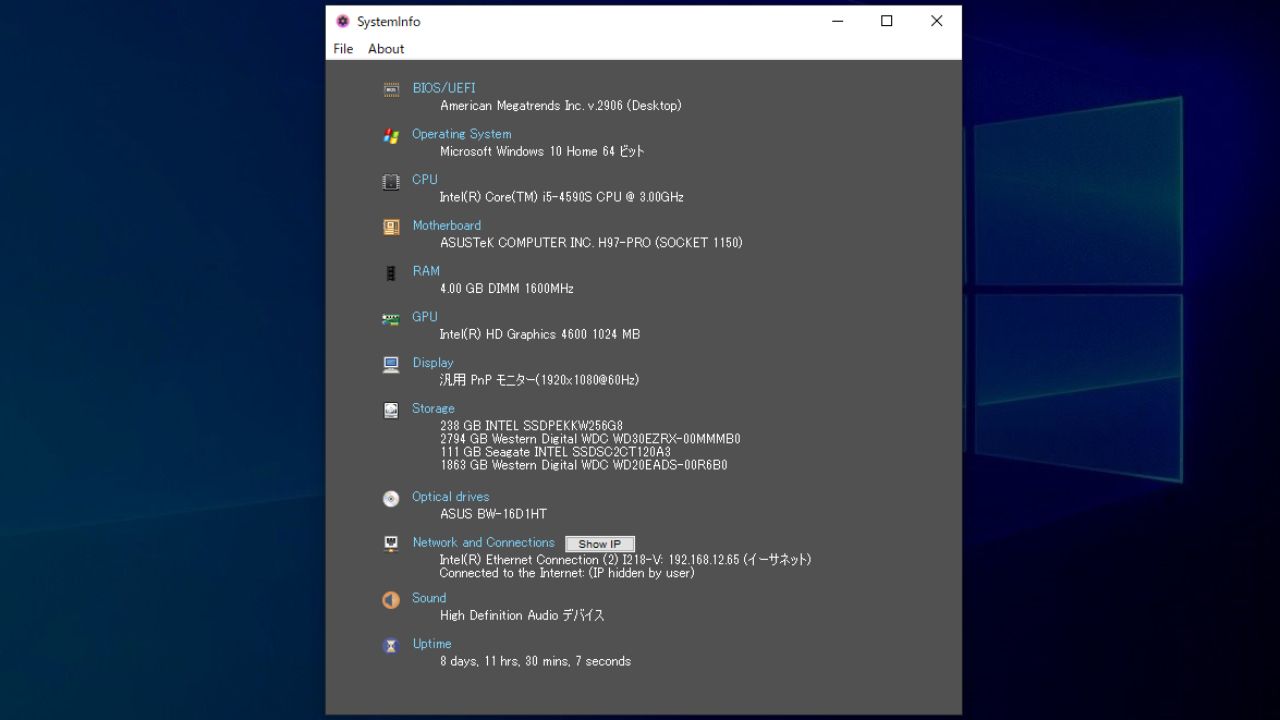Select the Operating System heading

tap(462, 134)
